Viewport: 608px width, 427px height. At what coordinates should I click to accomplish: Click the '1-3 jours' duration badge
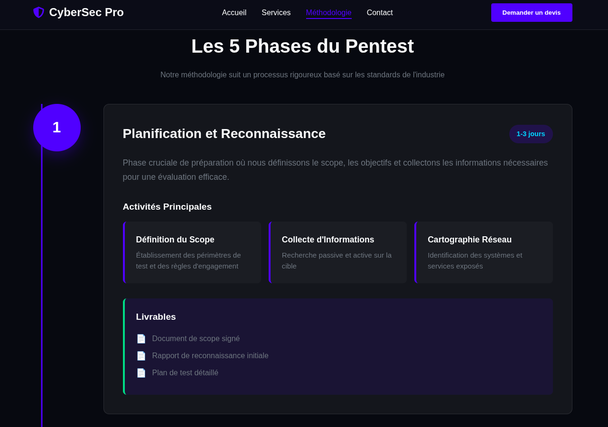(x=531, y=133)
